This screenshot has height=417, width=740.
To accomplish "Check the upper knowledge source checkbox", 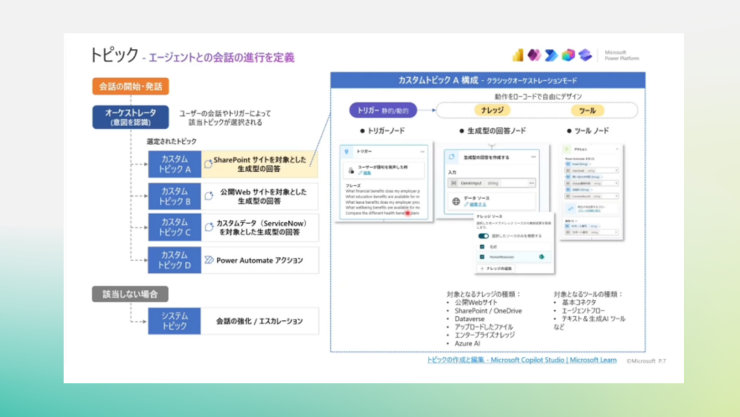I will 482,247.
